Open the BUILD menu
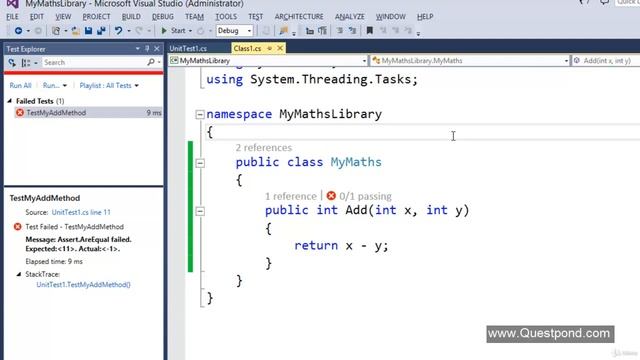 [131, 17]
